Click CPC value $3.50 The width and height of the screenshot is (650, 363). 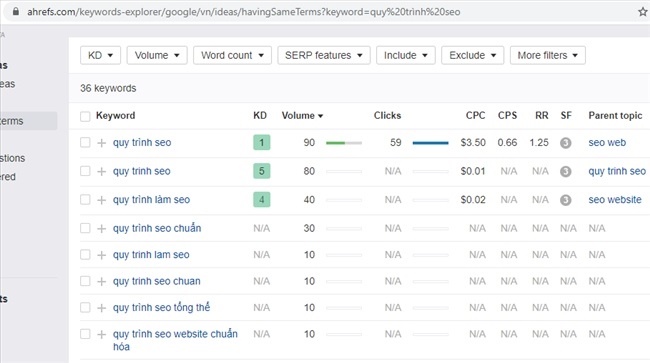click(473, 143)
